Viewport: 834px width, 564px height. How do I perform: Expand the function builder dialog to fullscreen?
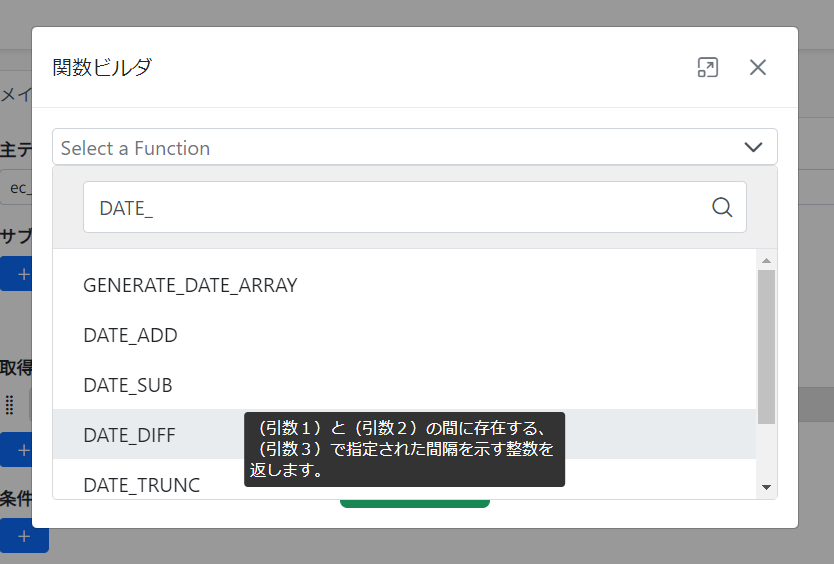tap(707, 67)
